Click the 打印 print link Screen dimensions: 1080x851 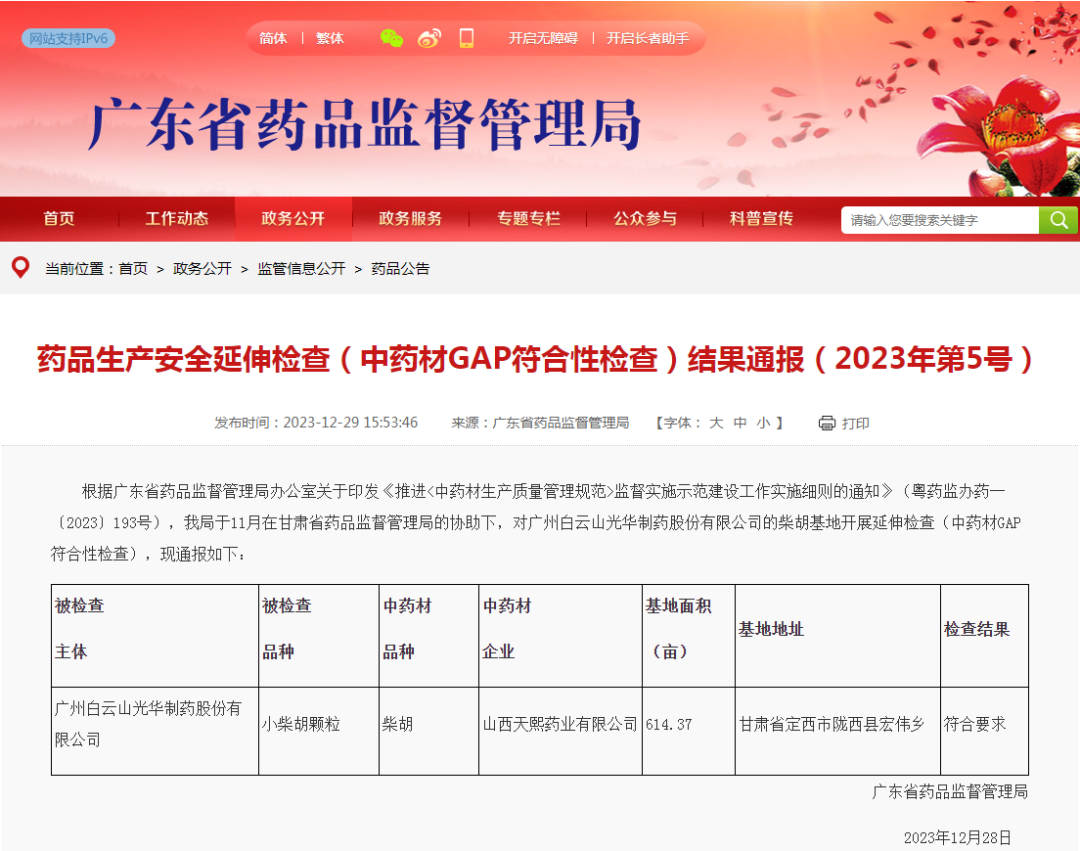(x=855, y=423)
